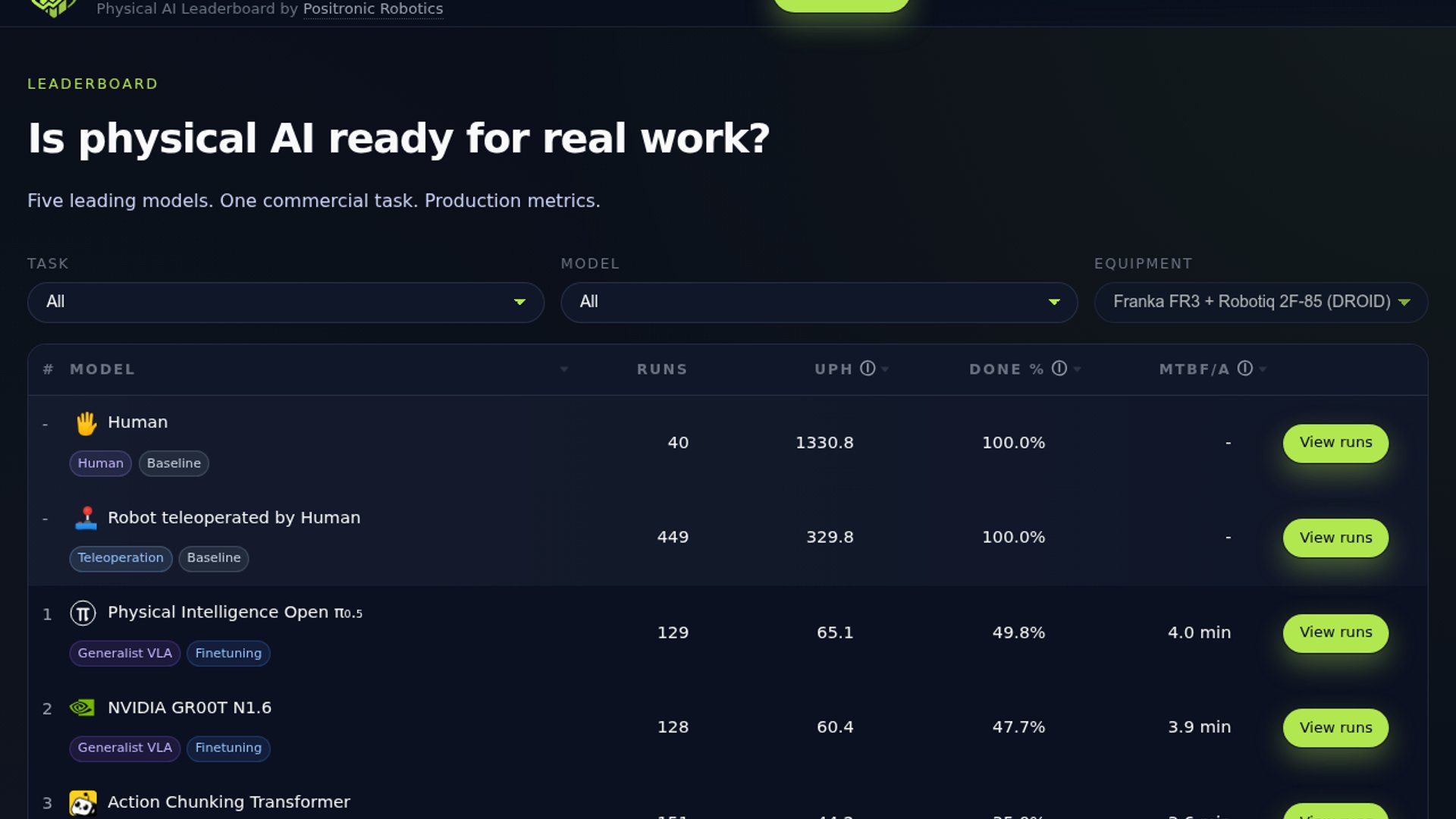
Task: Click the MTBF/A info icon
Action: tap(1244, 369)
